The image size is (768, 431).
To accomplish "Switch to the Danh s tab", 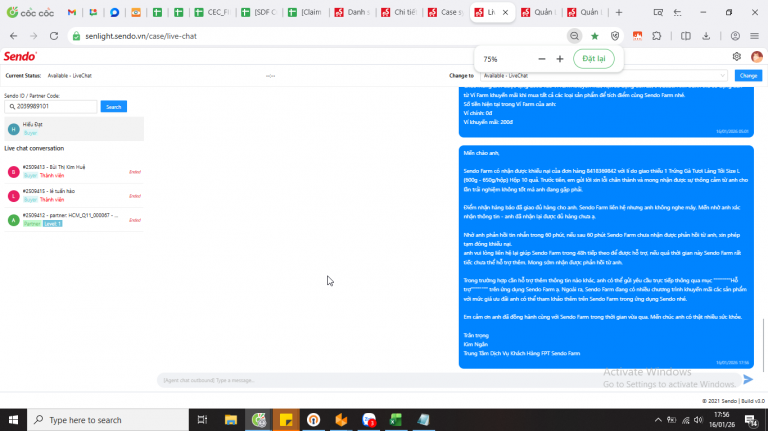I will pyautogui.click(x=352, y=12).
